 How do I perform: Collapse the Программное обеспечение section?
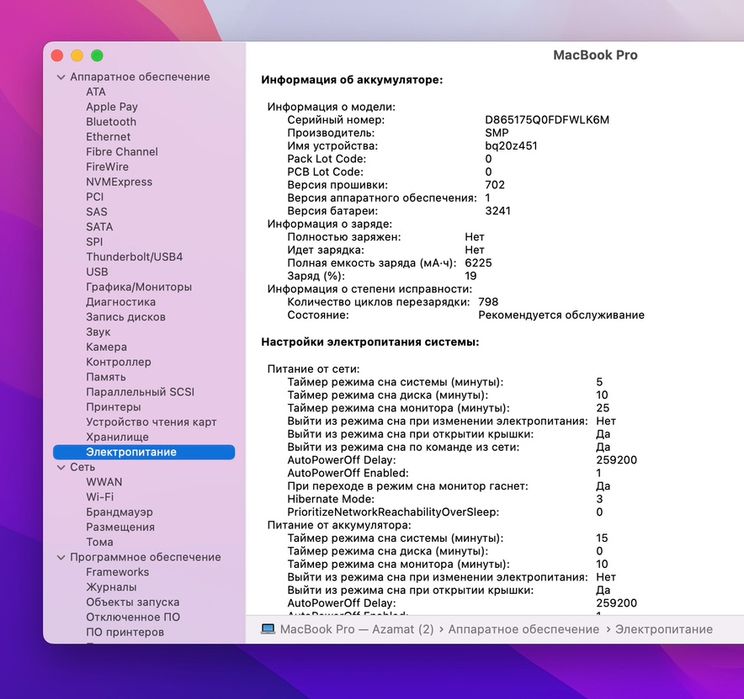click(x=61, y=557)
